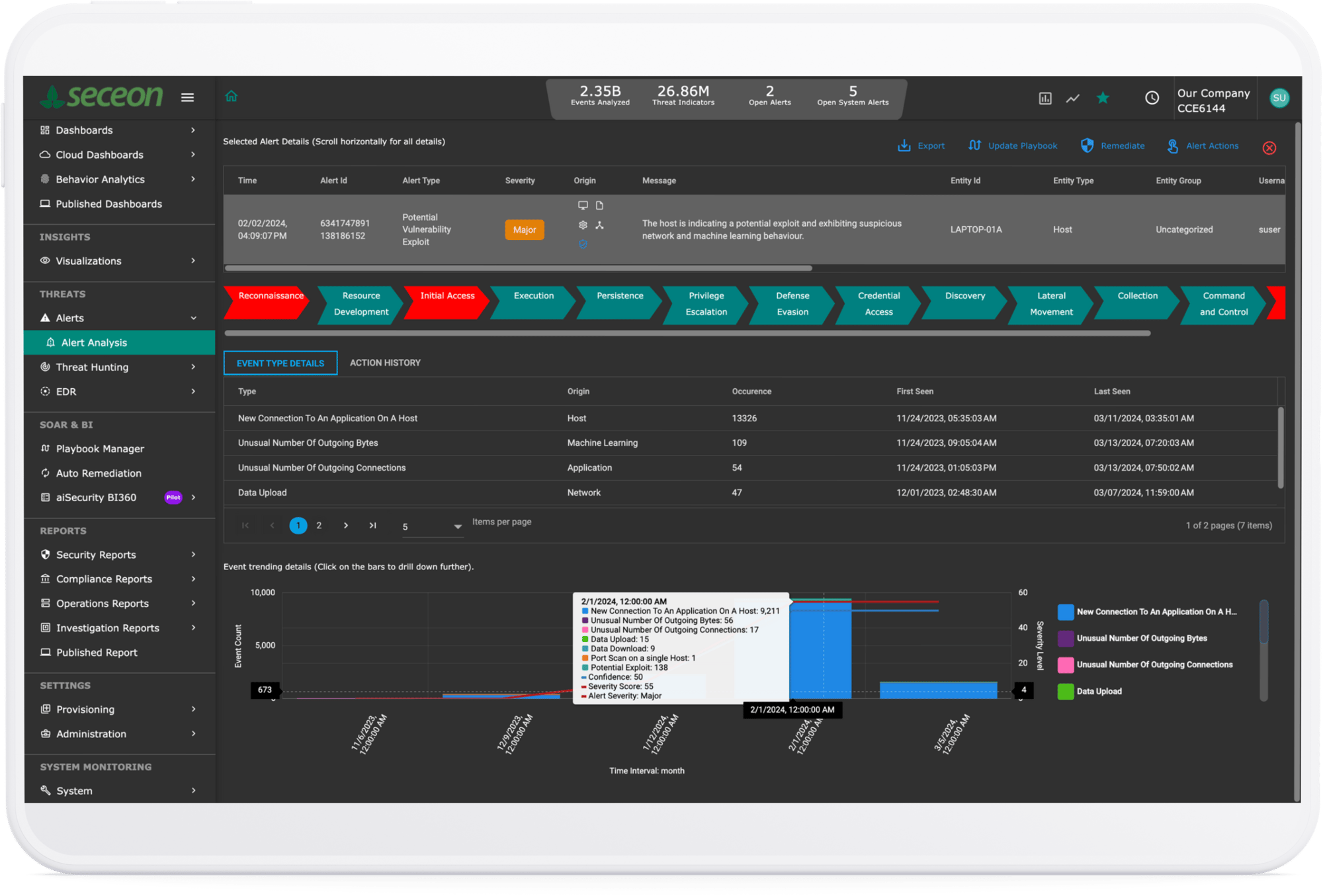This screenshot has height=896, width=1323.
Task: Expand the EDR chevron
Action: tap(193, 391)
